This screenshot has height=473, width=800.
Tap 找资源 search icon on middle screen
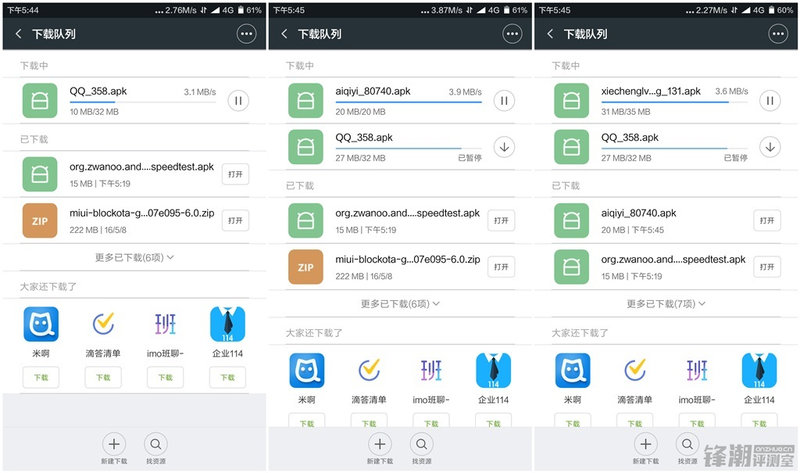coord(422,444)
